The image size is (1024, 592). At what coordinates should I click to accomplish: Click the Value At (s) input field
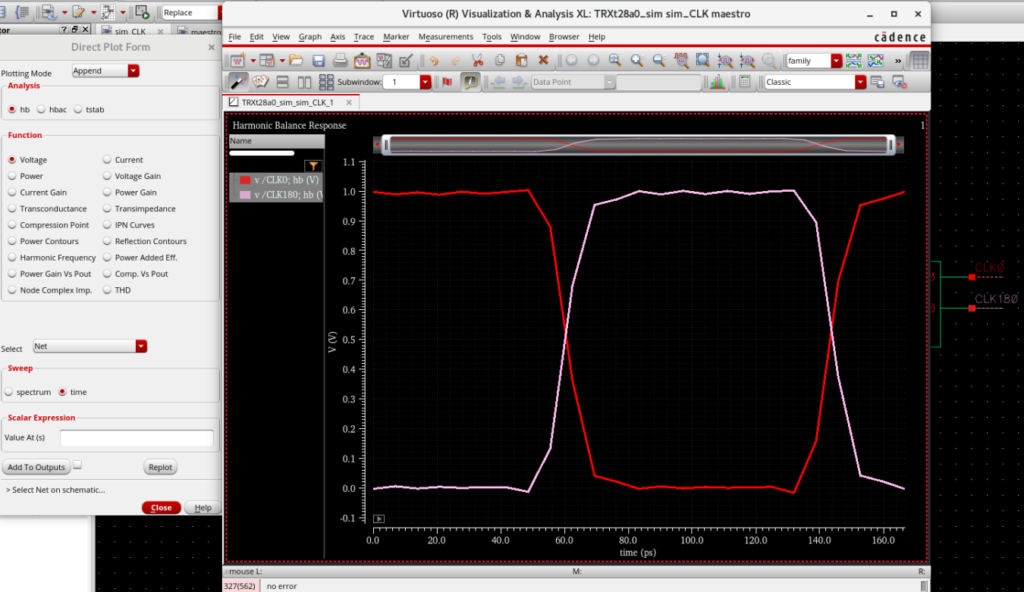[136, 438]
